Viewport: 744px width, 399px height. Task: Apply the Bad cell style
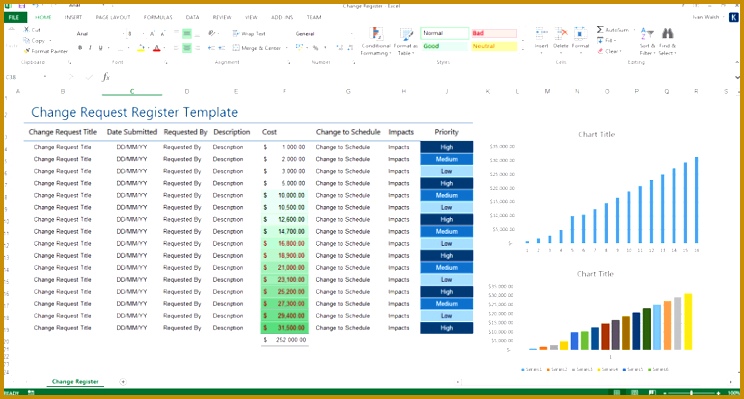coord(494,33)
